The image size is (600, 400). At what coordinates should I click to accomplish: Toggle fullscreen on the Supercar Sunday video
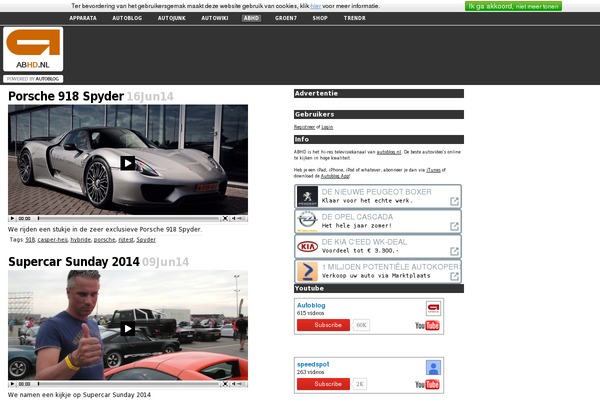[225, 384]
